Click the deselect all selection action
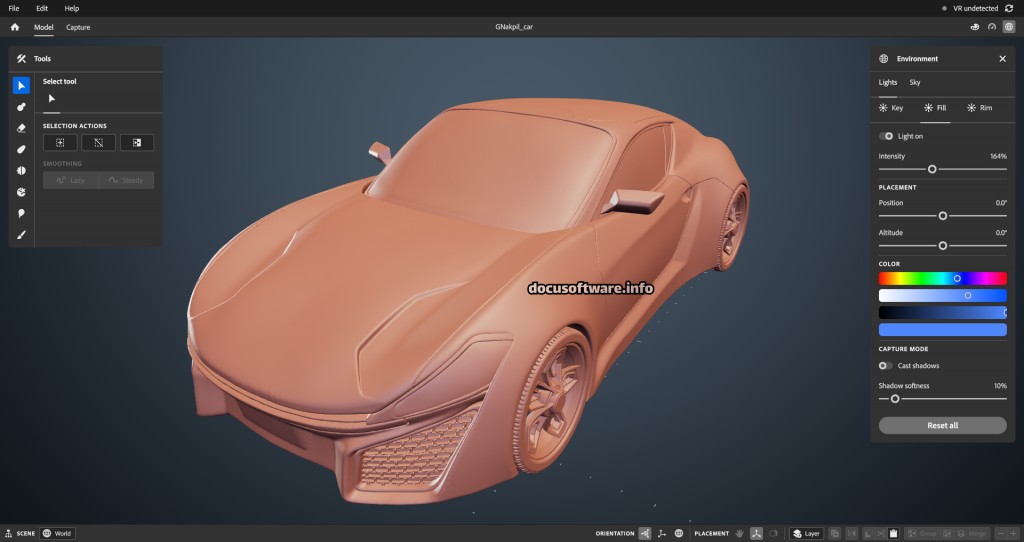 pos(98,143)
